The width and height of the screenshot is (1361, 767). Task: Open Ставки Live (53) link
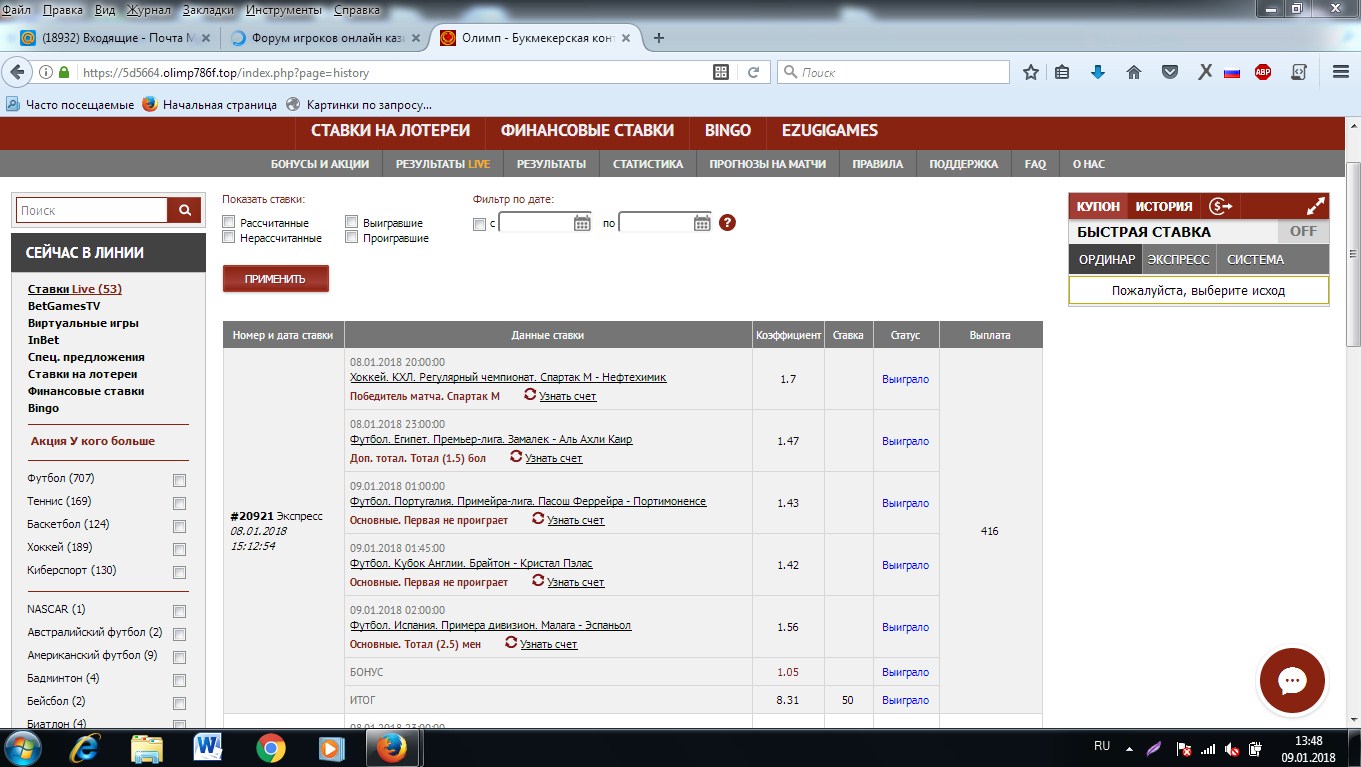[75, 289]
